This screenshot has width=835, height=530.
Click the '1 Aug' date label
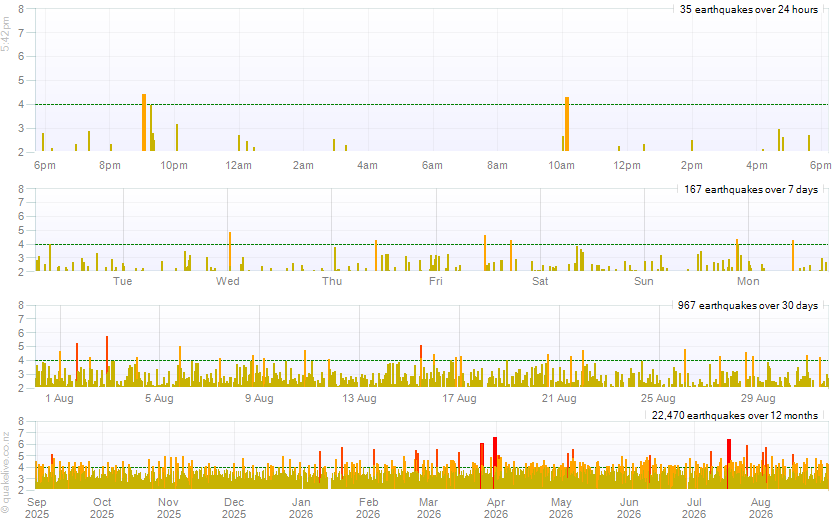point(59,398)
